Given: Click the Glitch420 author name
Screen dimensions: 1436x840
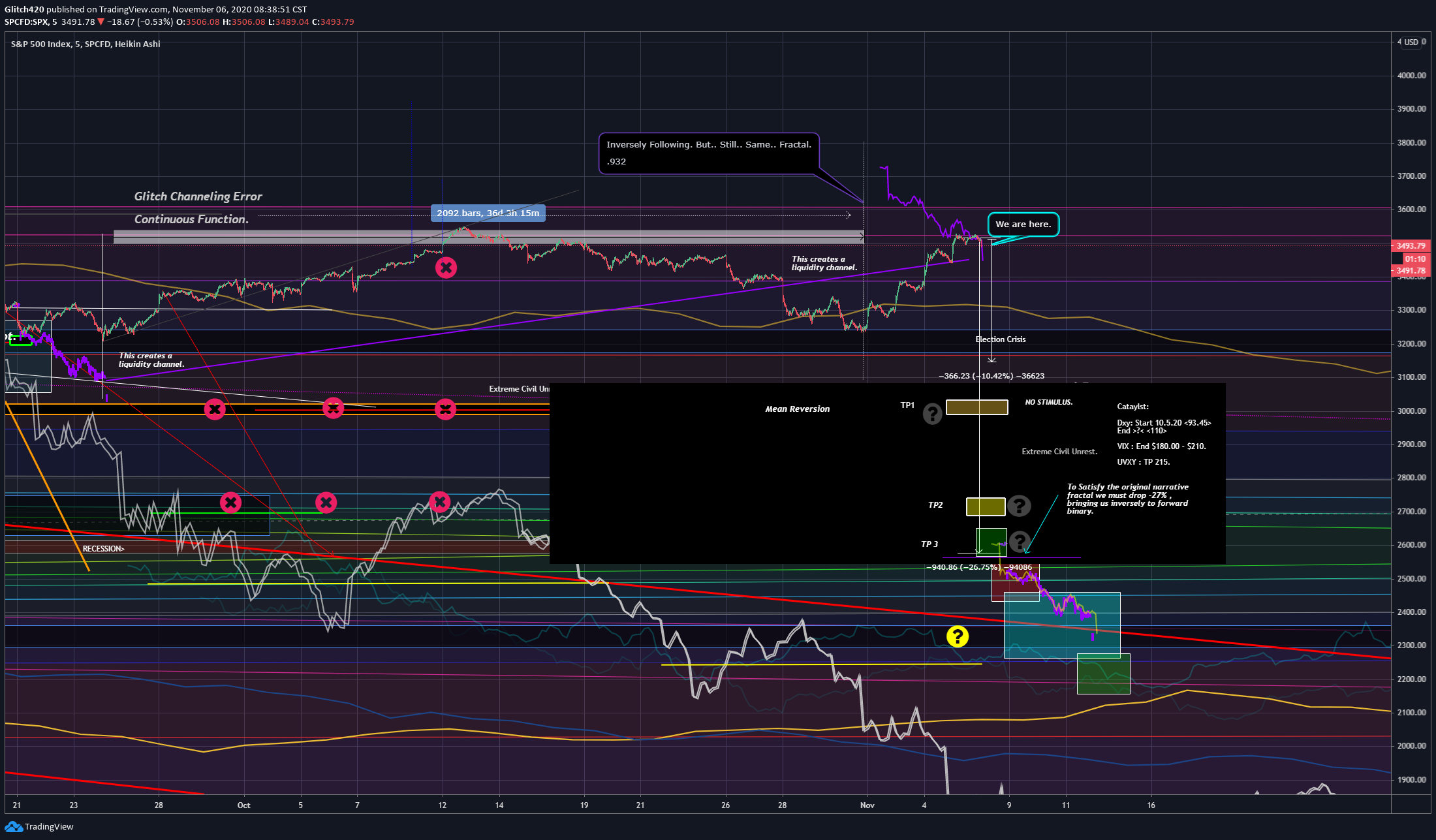Looking at the screenshot, I should (x=24, y=9).
